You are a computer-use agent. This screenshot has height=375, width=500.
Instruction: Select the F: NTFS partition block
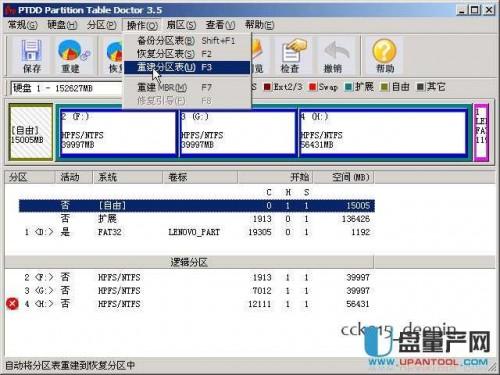[x=118, y=133]
